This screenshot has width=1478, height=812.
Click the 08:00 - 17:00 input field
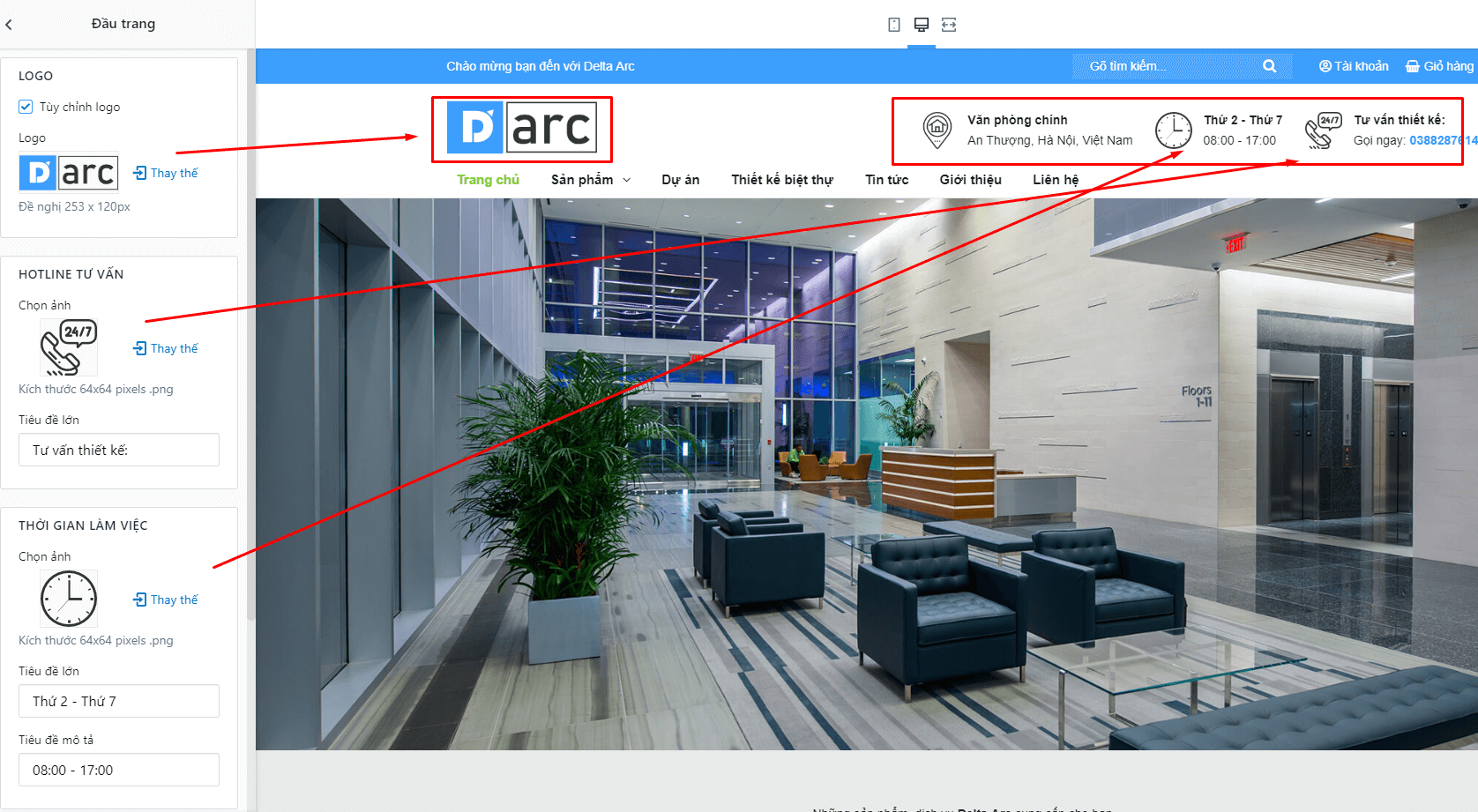pyautogui.click(x=119, y=770)
